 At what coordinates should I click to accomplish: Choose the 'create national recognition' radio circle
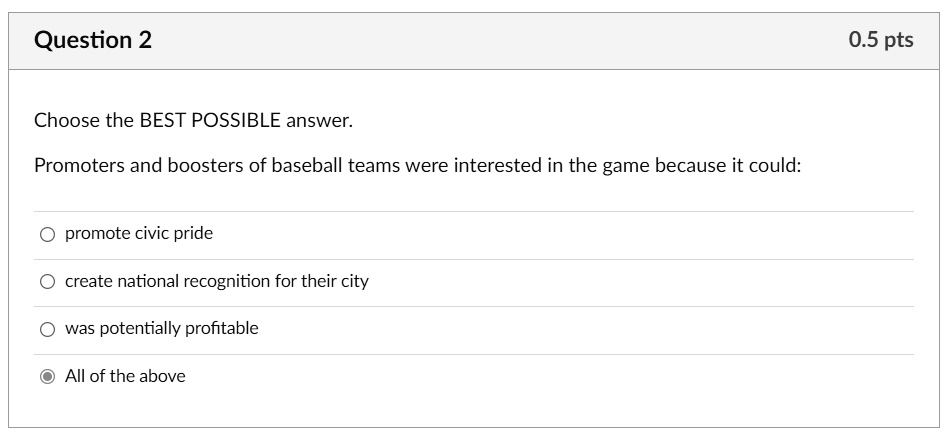47,282
